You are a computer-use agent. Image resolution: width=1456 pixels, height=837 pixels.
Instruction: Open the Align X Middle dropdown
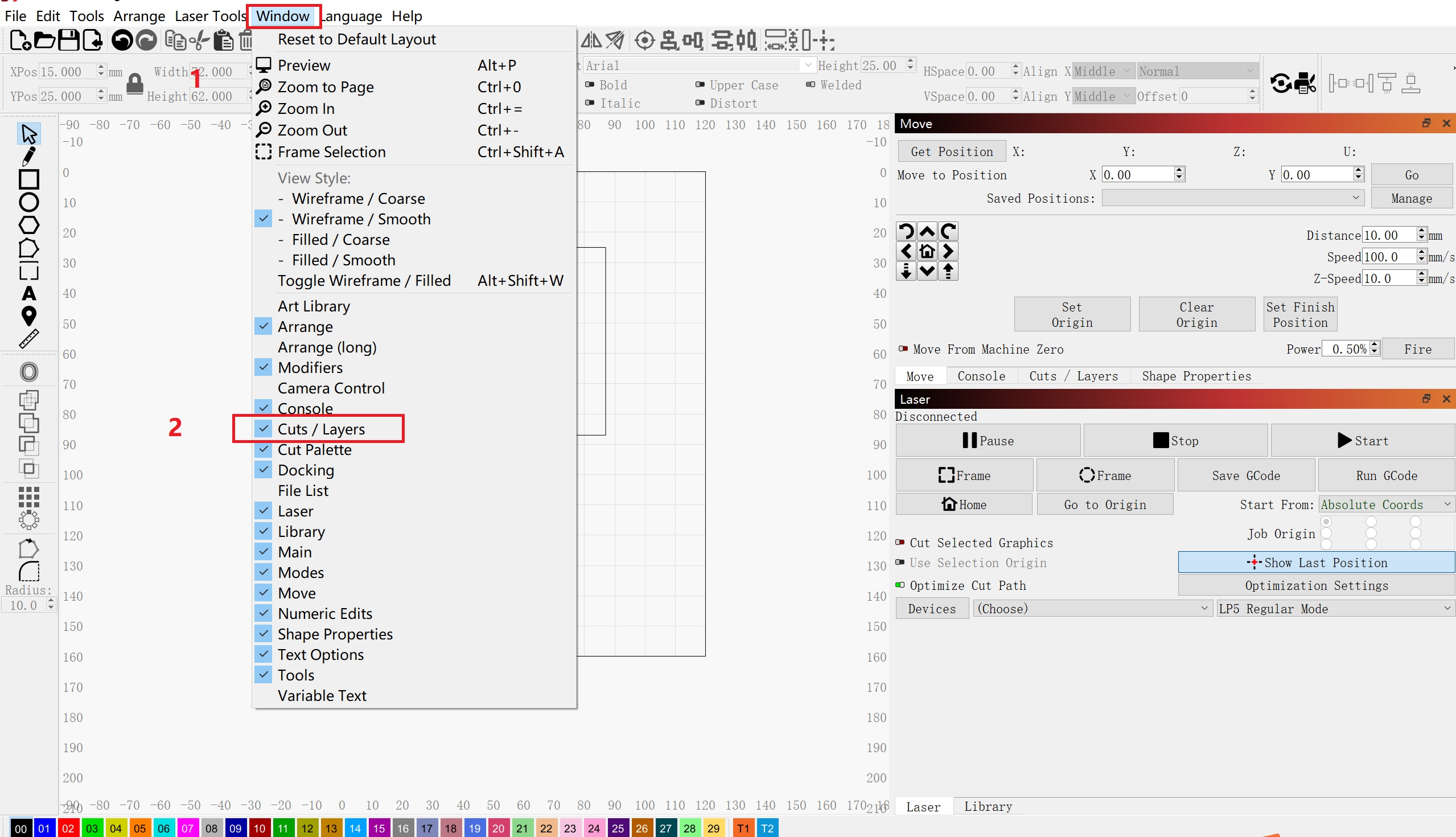[1103, 71]
